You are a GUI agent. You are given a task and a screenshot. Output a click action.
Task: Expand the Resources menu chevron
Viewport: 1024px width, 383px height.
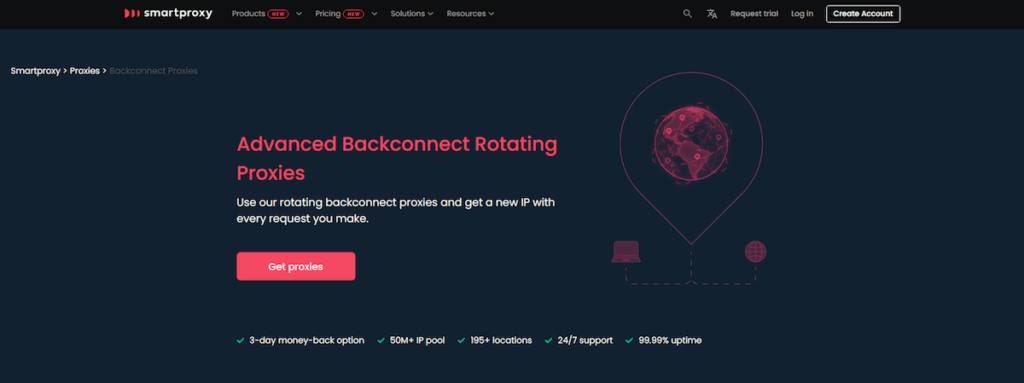(x=491, y=14)
